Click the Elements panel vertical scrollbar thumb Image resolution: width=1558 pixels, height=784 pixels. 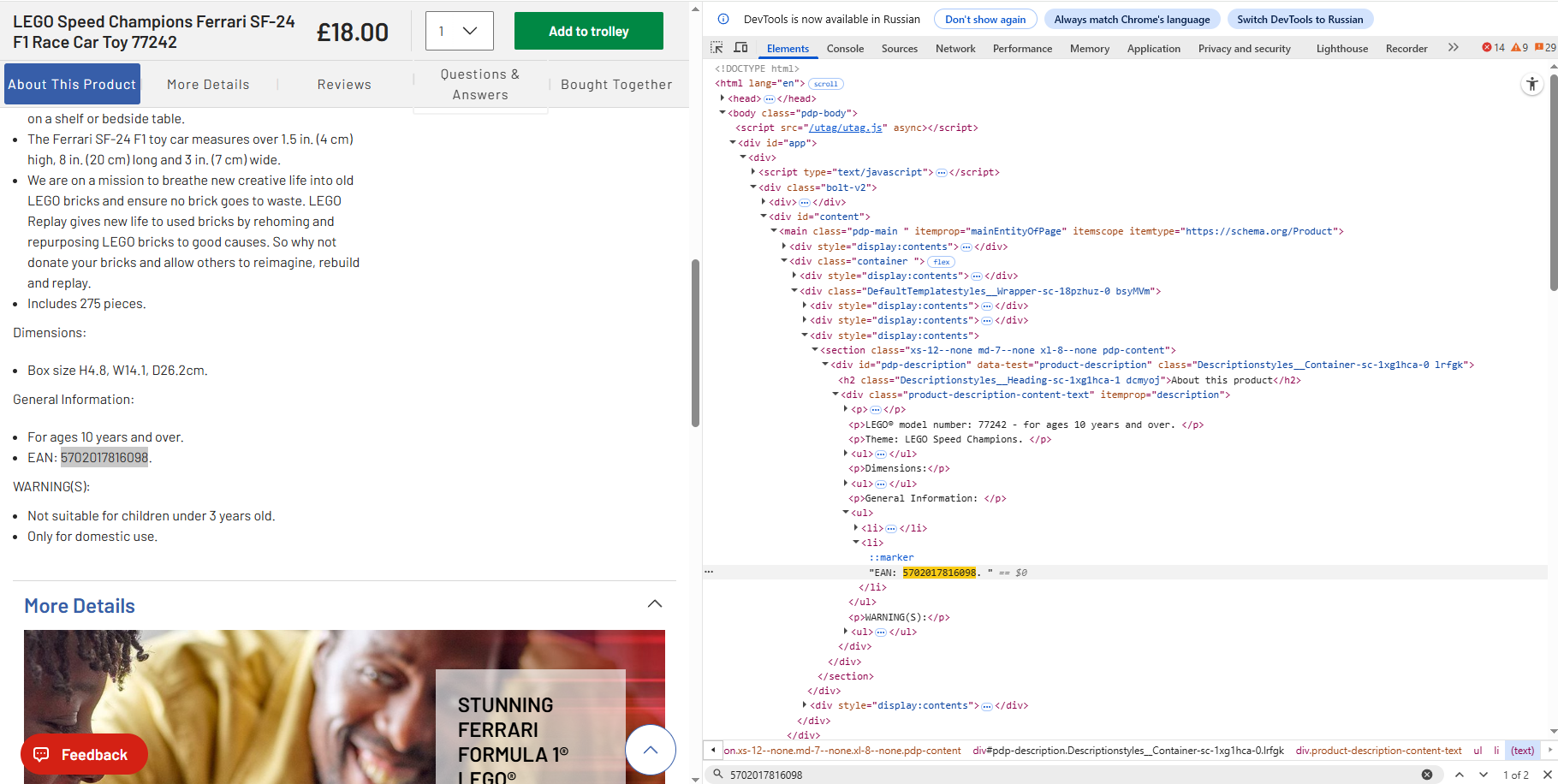click(1553, 181)
